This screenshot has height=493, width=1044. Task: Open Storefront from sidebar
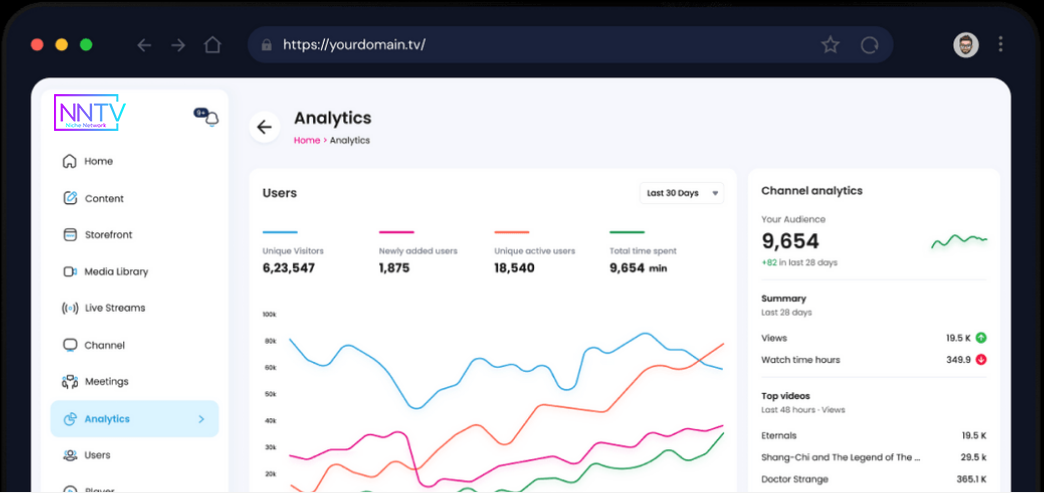click(x=108, y=235)
